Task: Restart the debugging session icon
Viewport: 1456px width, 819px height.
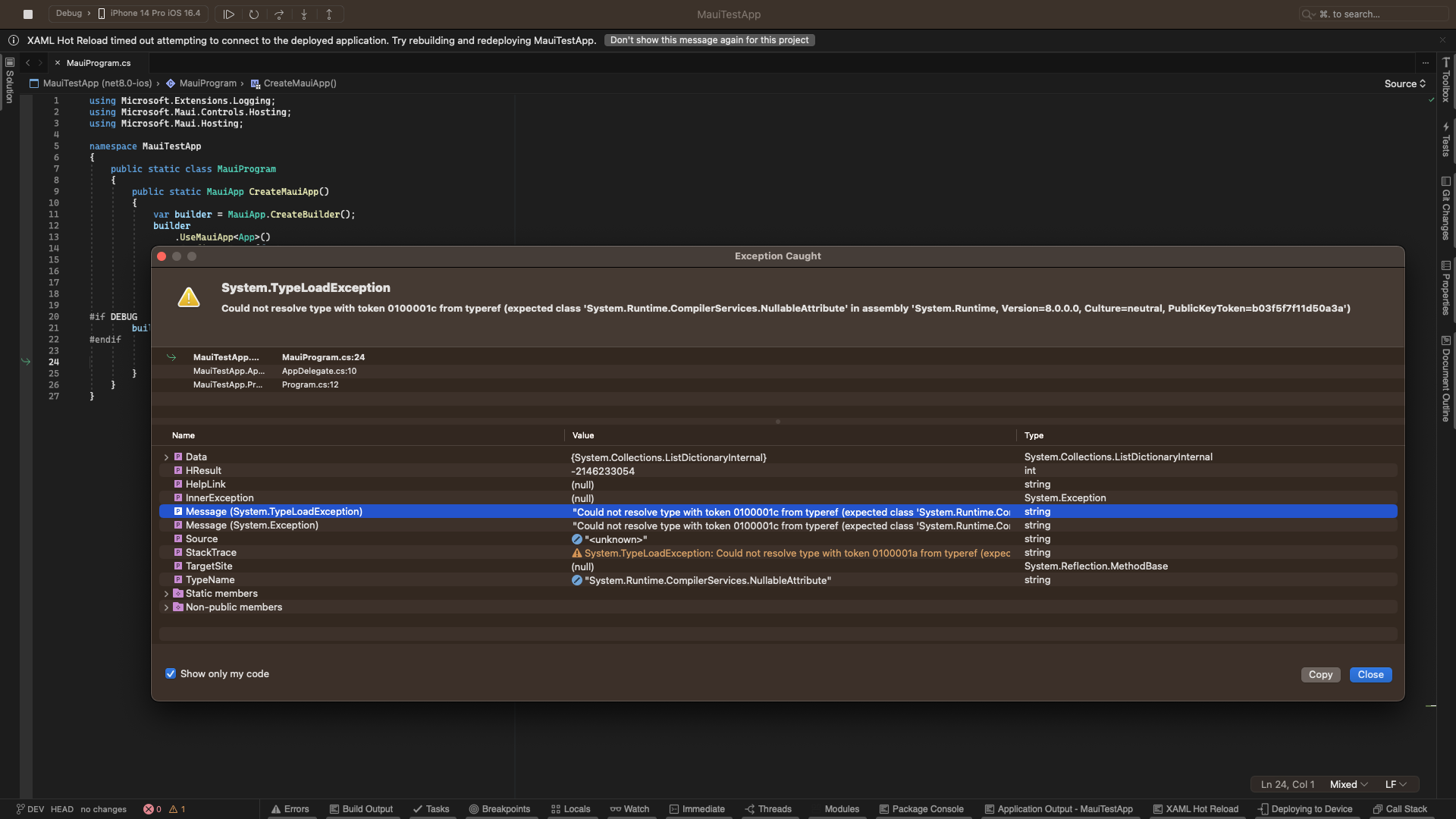Action: 254,14
